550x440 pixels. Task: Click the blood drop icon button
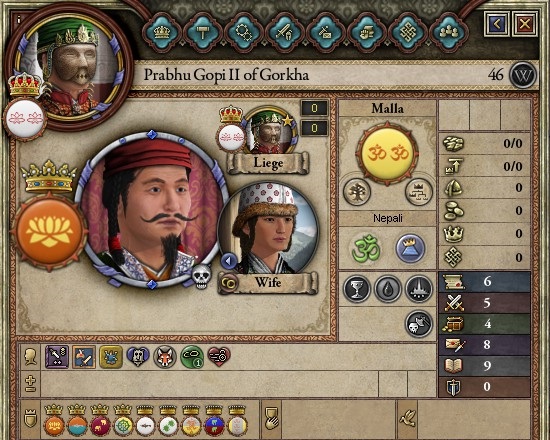pyautogui.click(x=387, y=289)
